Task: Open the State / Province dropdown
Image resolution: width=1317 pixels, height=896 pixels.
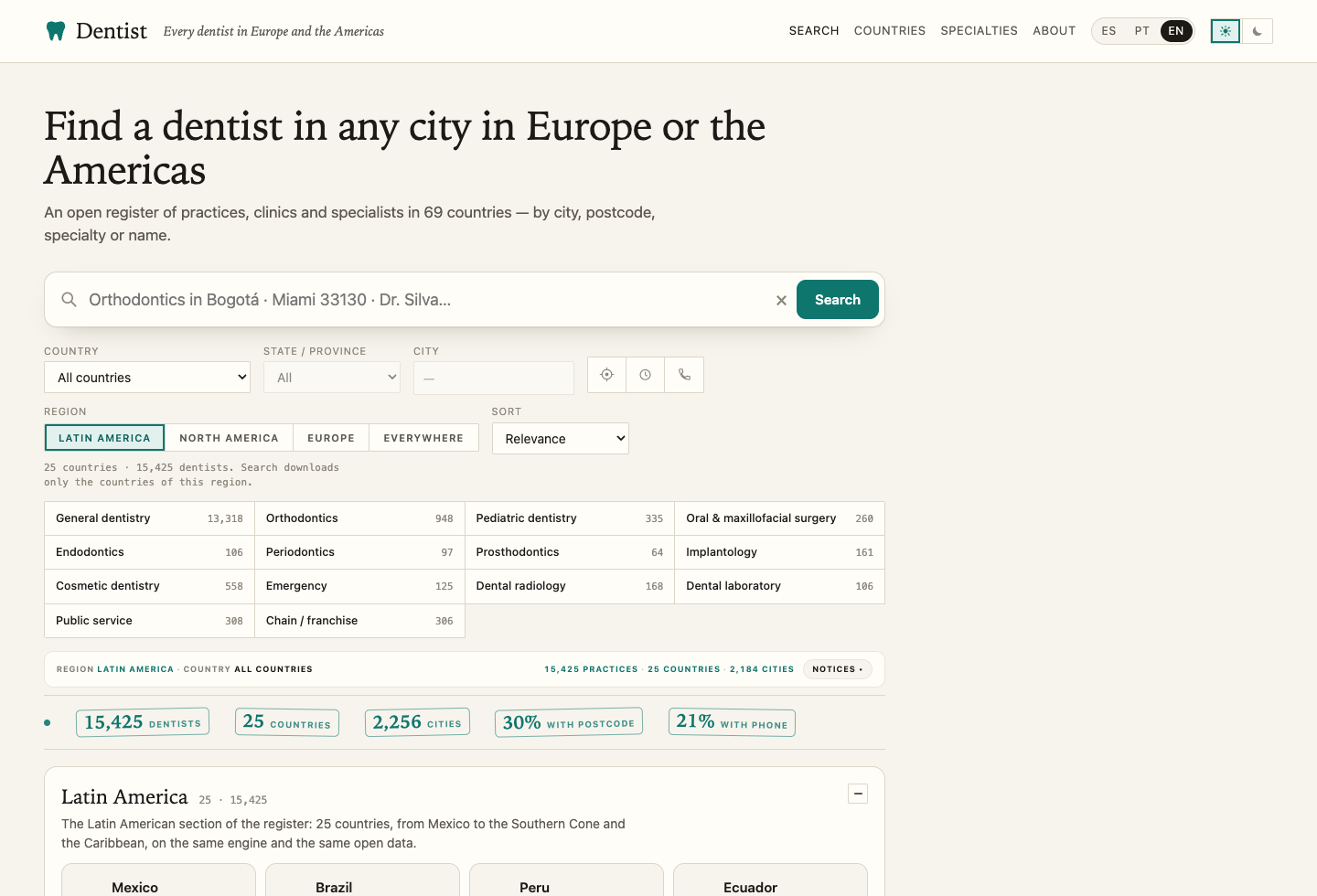Action: pos(332,378)
